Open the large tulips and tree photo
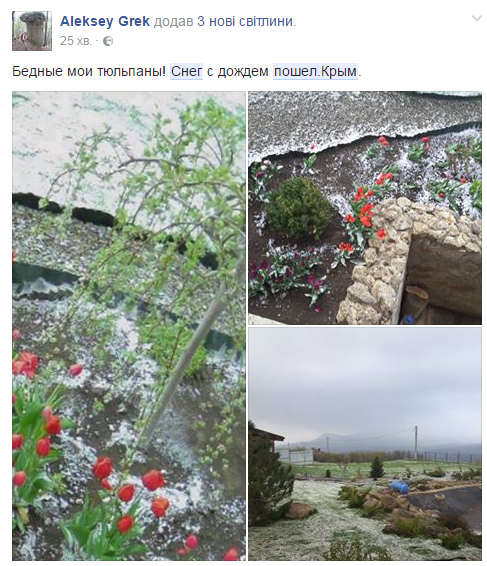This screenshot has width=487, height=566. (129, 326)
